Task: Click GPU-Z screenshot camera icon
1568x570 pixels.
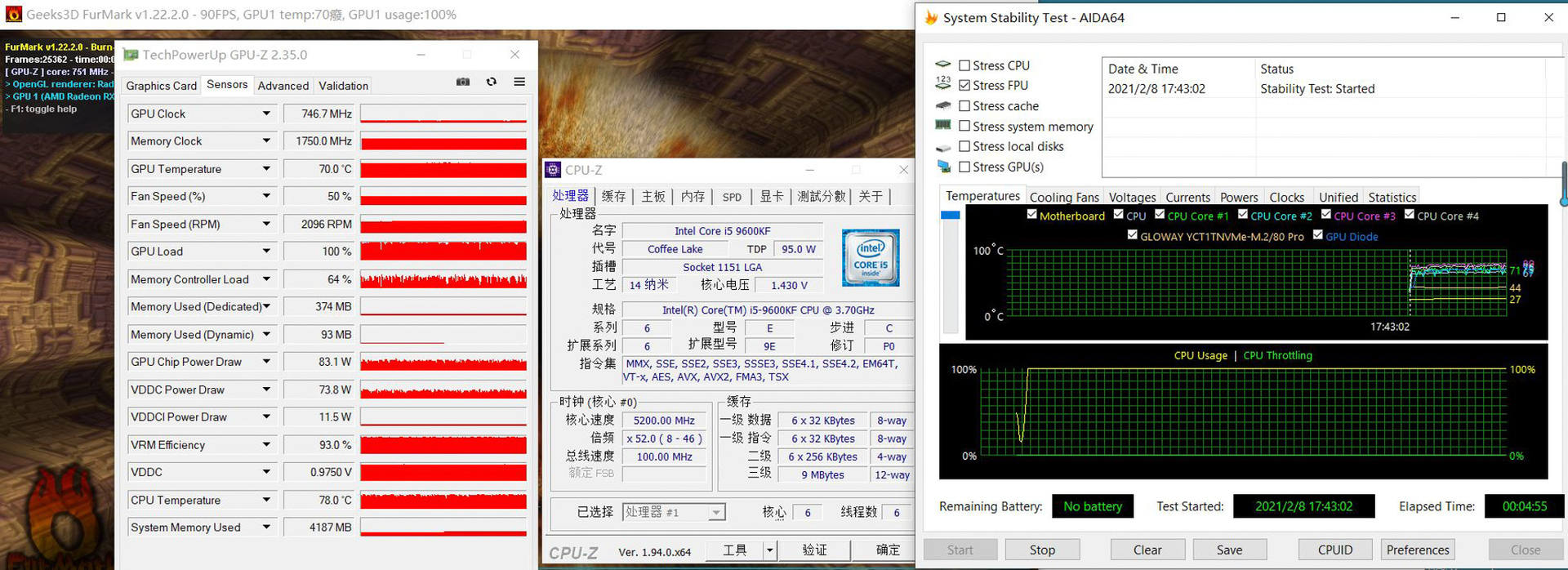Action: (x=463, y=82)
